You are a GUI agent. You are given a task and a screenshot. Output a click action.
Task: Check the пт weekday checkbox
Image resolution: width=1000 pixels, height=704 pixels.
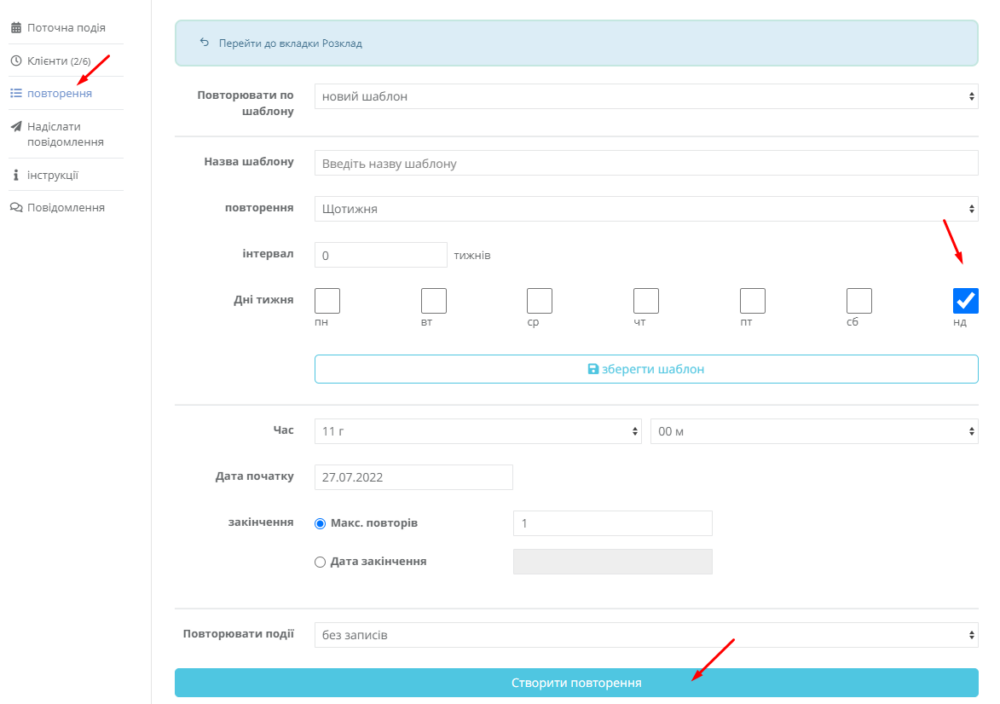click(x=753, y=300)
